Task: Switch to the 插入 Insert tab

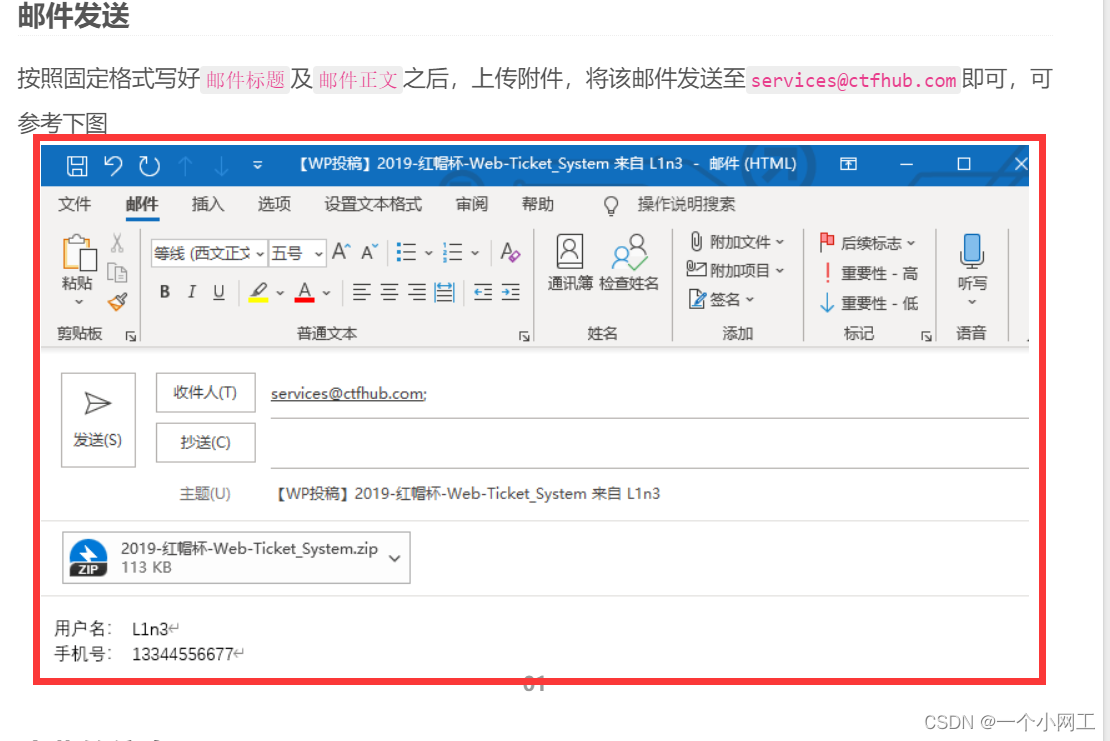Action: click(x=208, y=205)
